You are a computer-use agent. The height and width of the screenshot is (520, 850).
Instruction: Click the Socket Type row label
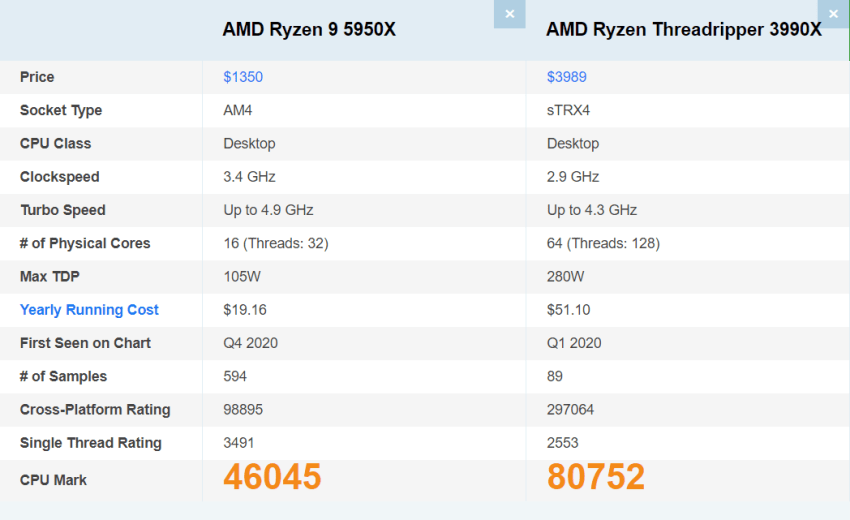(x=61, y=110)
